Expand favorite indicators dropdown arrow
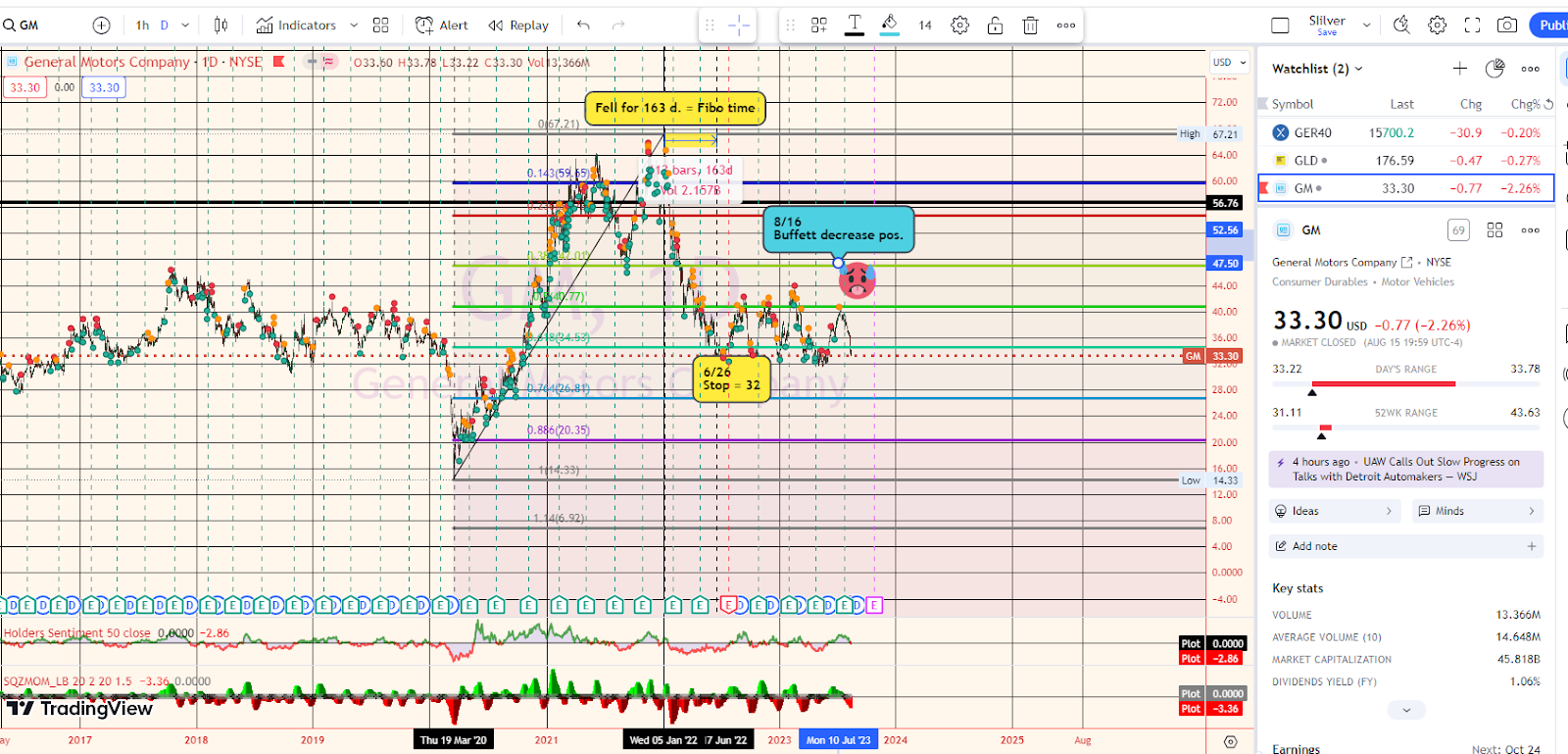This screenshot has width=1568, height=754. (354, 25)
